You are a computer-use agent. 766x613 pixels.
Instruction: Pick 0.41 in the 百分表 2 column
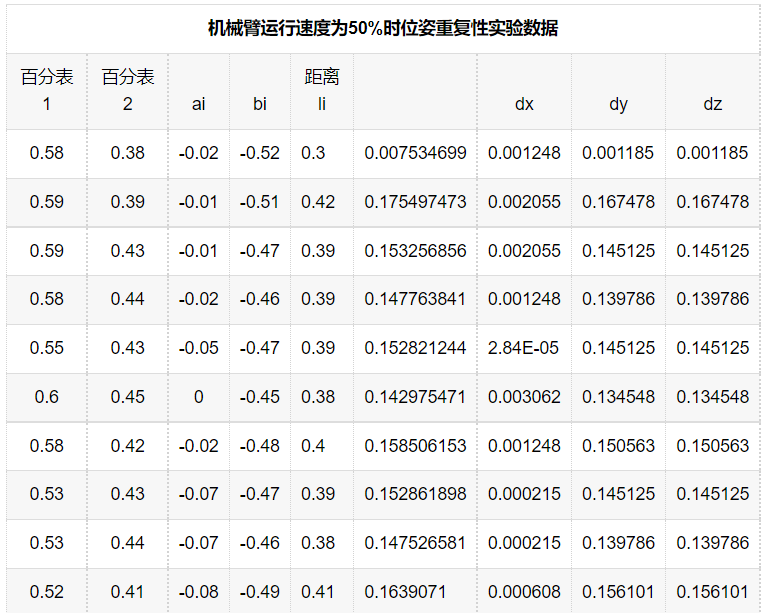(128, 592)
